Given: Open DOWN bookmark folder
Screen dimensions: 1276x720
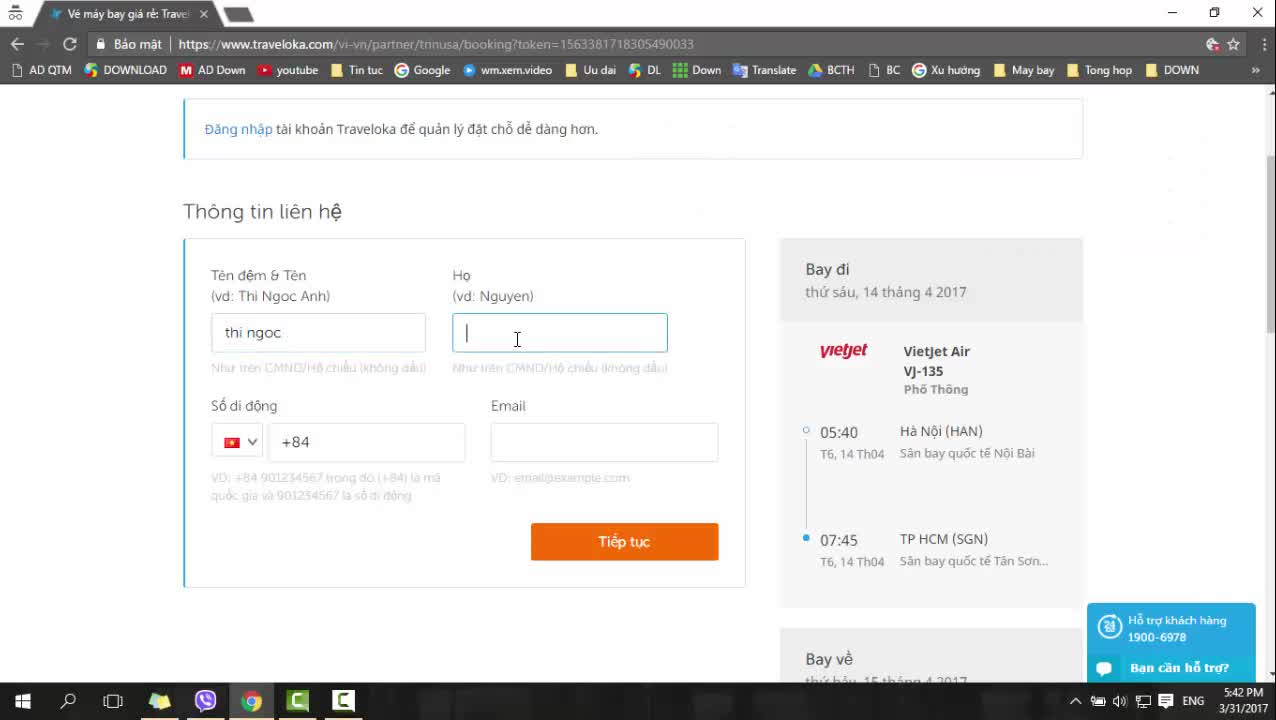Looking at the screenshot, I should [x=1172, y=70].
